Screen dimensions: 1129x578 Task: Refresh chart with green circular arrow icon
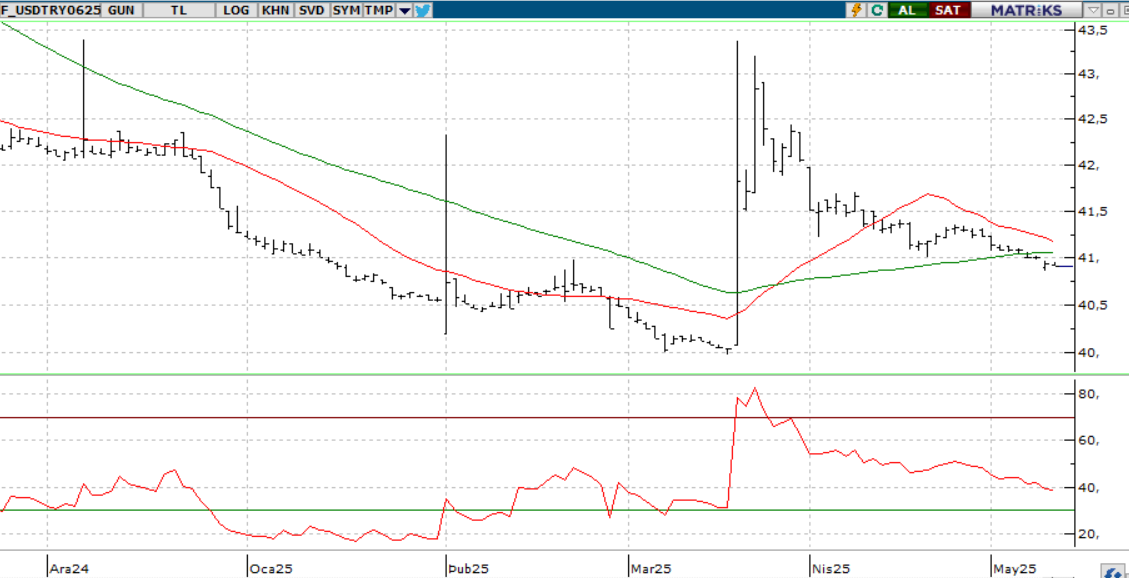877,10
